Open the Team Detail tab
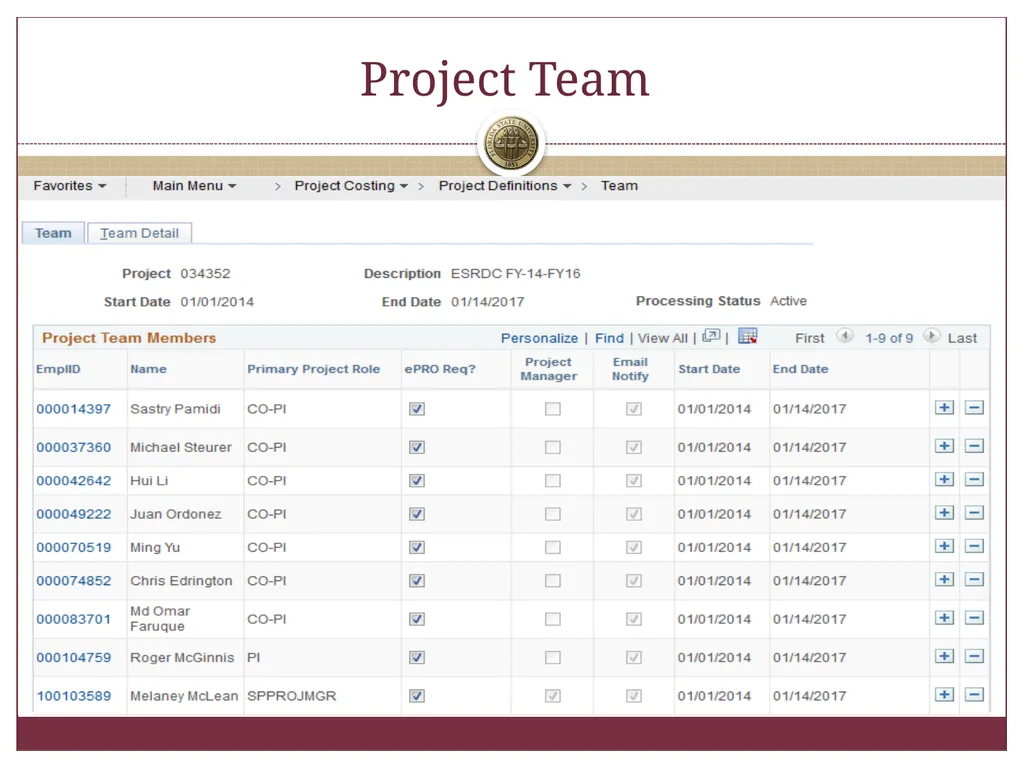The width and height of the screenshot is (1024, 768). 139,233
